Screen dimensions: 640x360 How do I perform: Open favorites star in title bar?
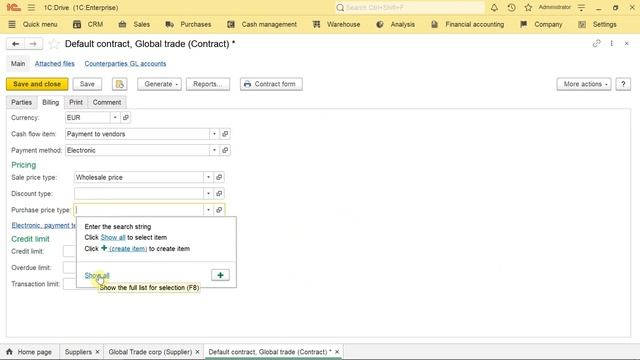pyautogui.click(x=528, y=7)
